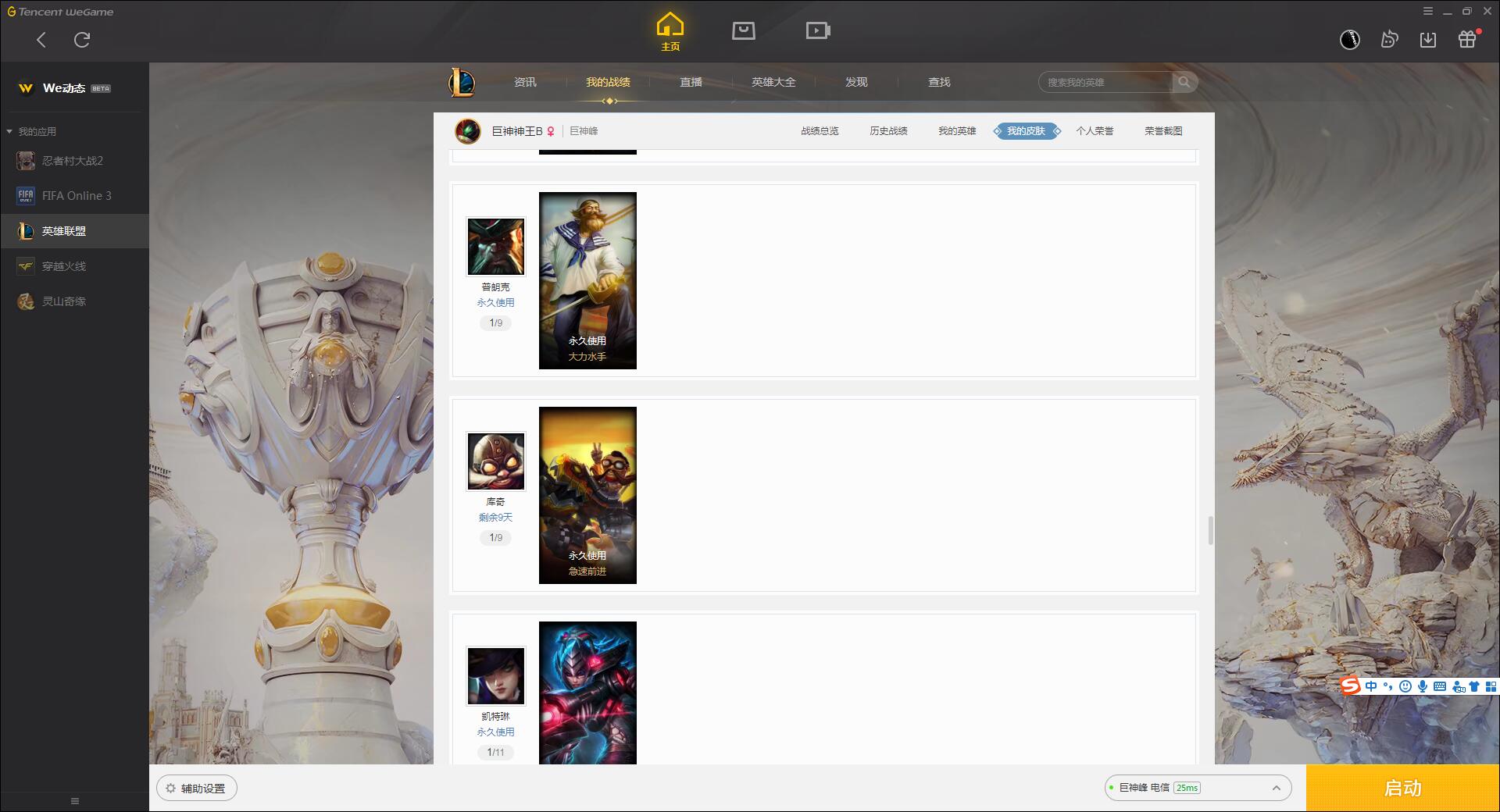Image resolution: width=1500 pixels, height=812 pixels.
Task: Open the 查找 tab
Action: point(939,82)
